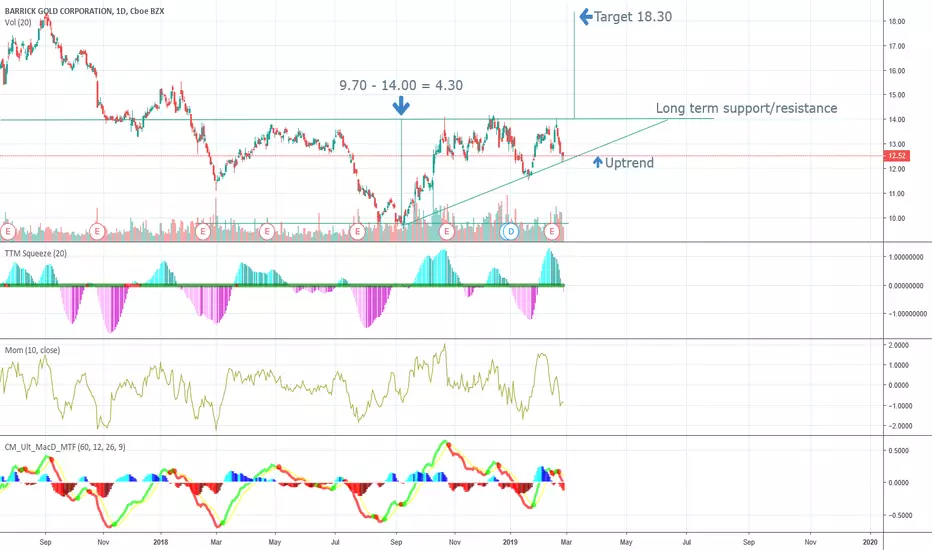Select the diagonal uptrend line
932x550 pixels.
(x=535, y=172)
